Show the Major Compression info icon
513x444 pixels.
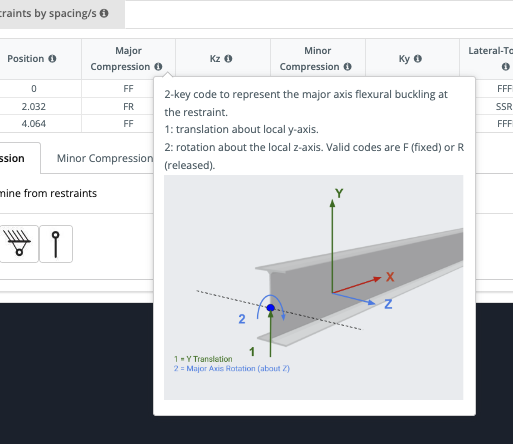point(158,67)
